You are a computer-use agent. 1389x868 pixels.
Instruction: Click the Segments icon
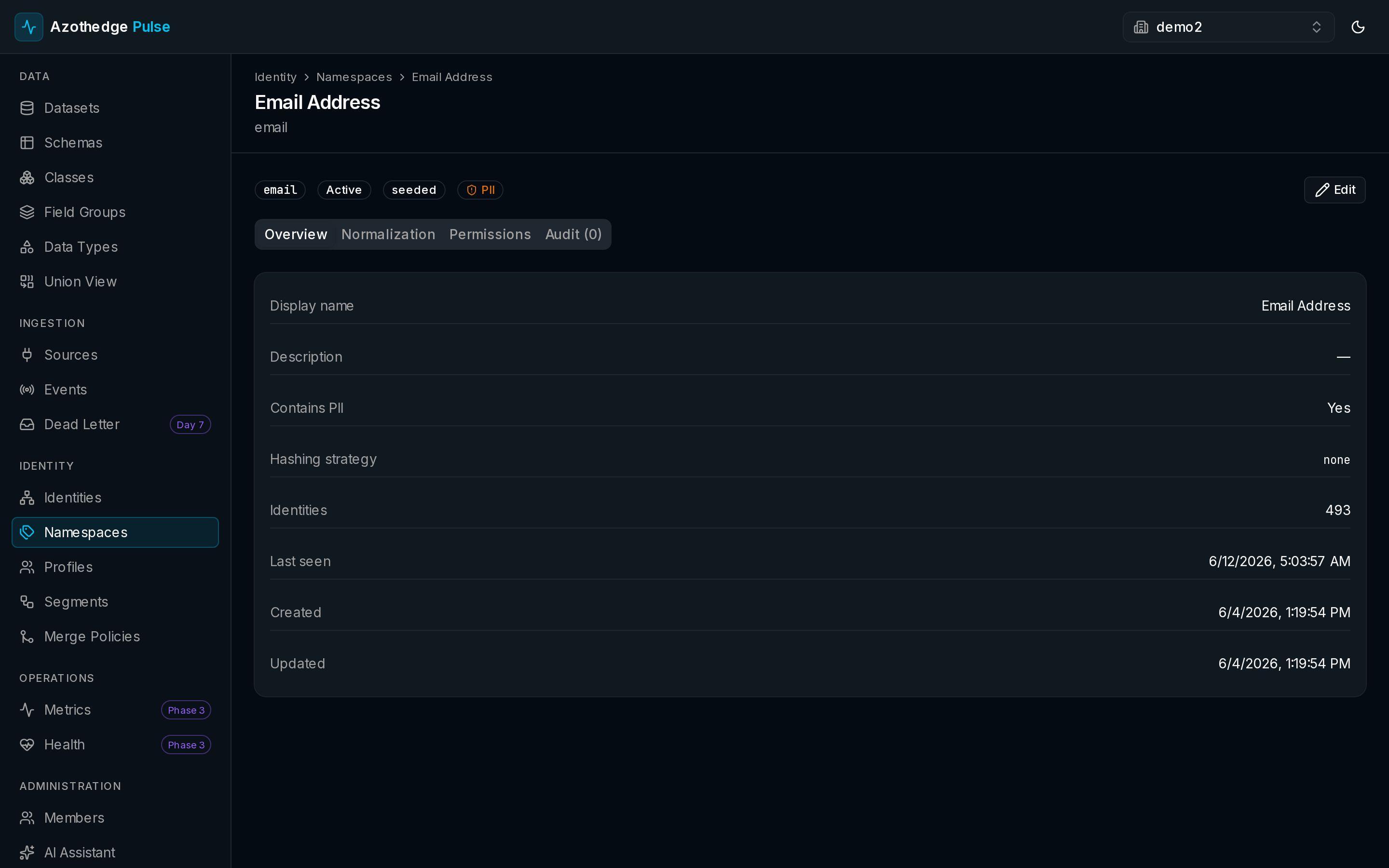[27, 602]
